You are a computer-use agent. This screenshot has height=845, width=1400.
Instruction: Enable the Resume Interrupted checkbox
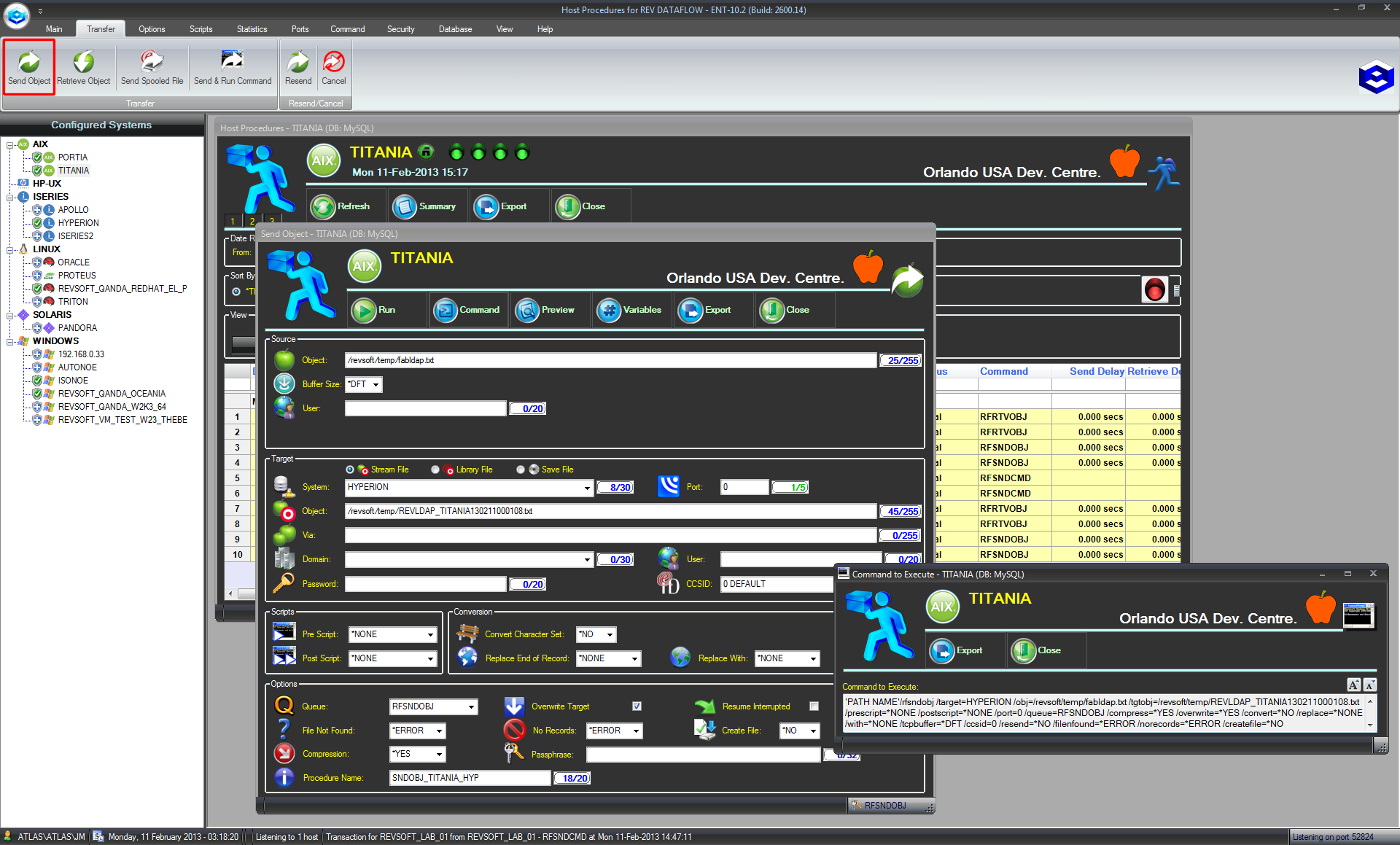point(814,706)
